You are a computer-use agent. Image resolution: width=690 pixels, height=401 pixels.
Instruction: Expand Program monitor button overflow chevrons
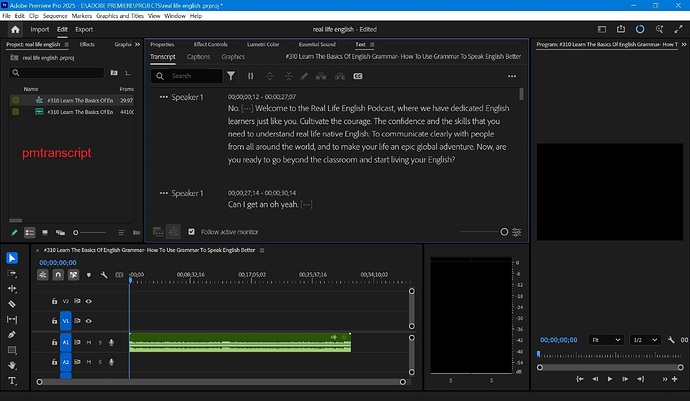pos(665,379)
